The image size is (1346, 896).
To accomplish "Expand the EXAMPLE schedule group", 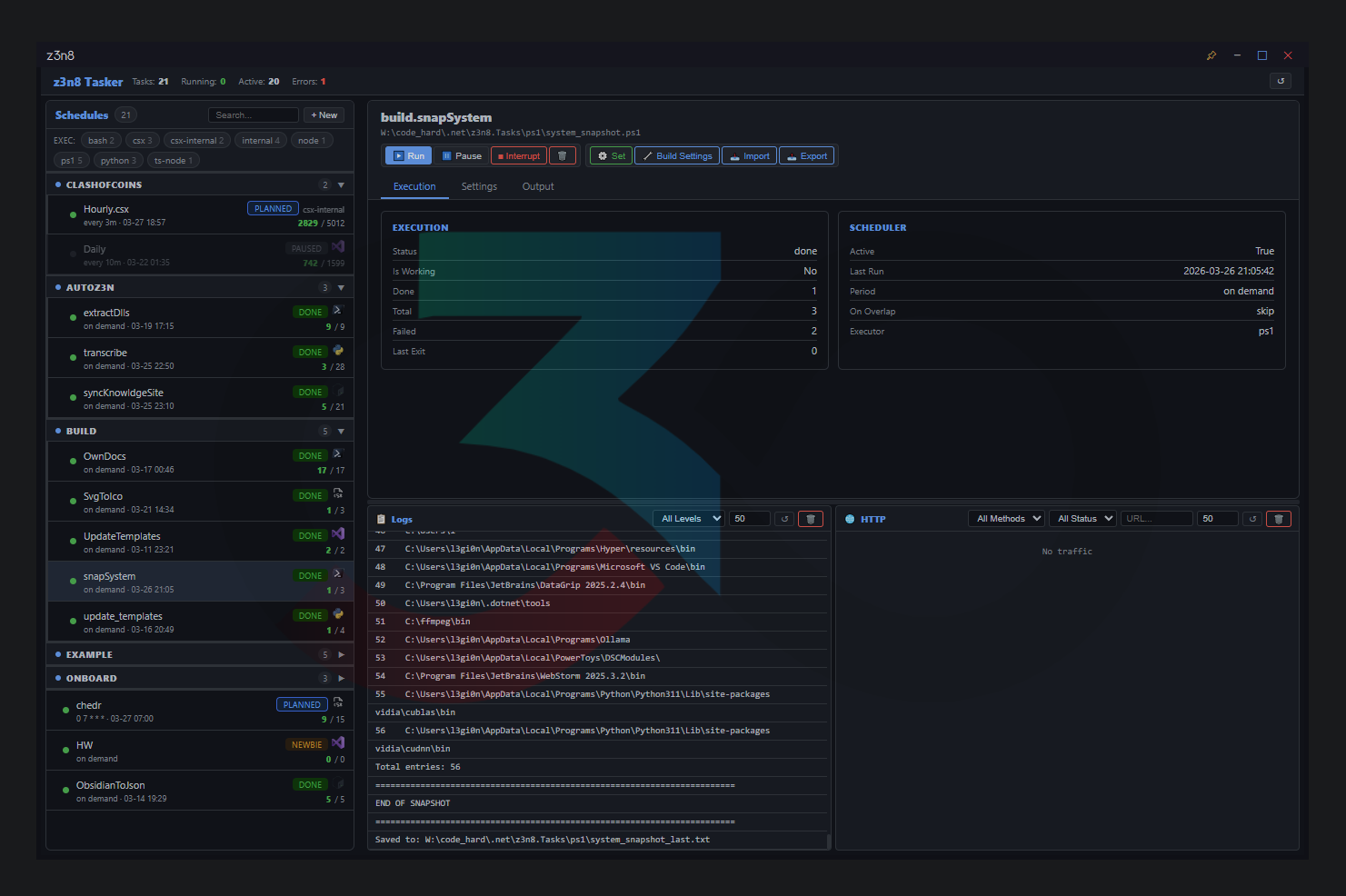I will (x=341, y=654).
